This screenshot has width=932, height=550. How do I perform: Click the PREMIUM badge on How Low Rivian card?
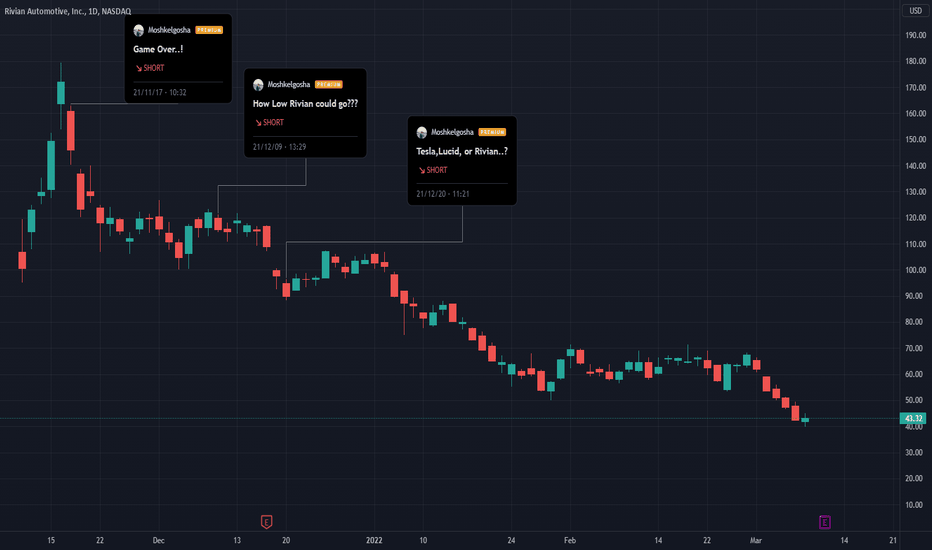[329, 84]
